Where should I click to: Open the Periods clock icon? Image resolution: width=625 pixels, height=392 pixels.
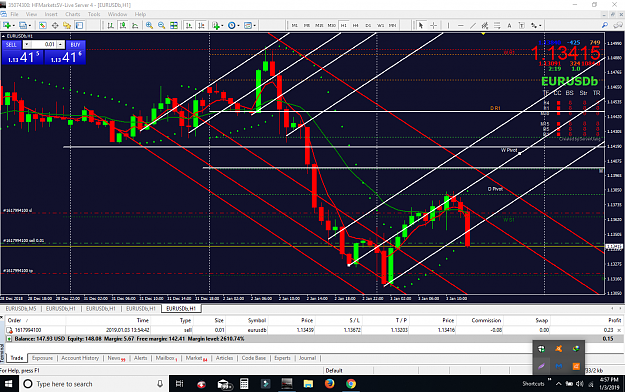[x=232, y=26]
